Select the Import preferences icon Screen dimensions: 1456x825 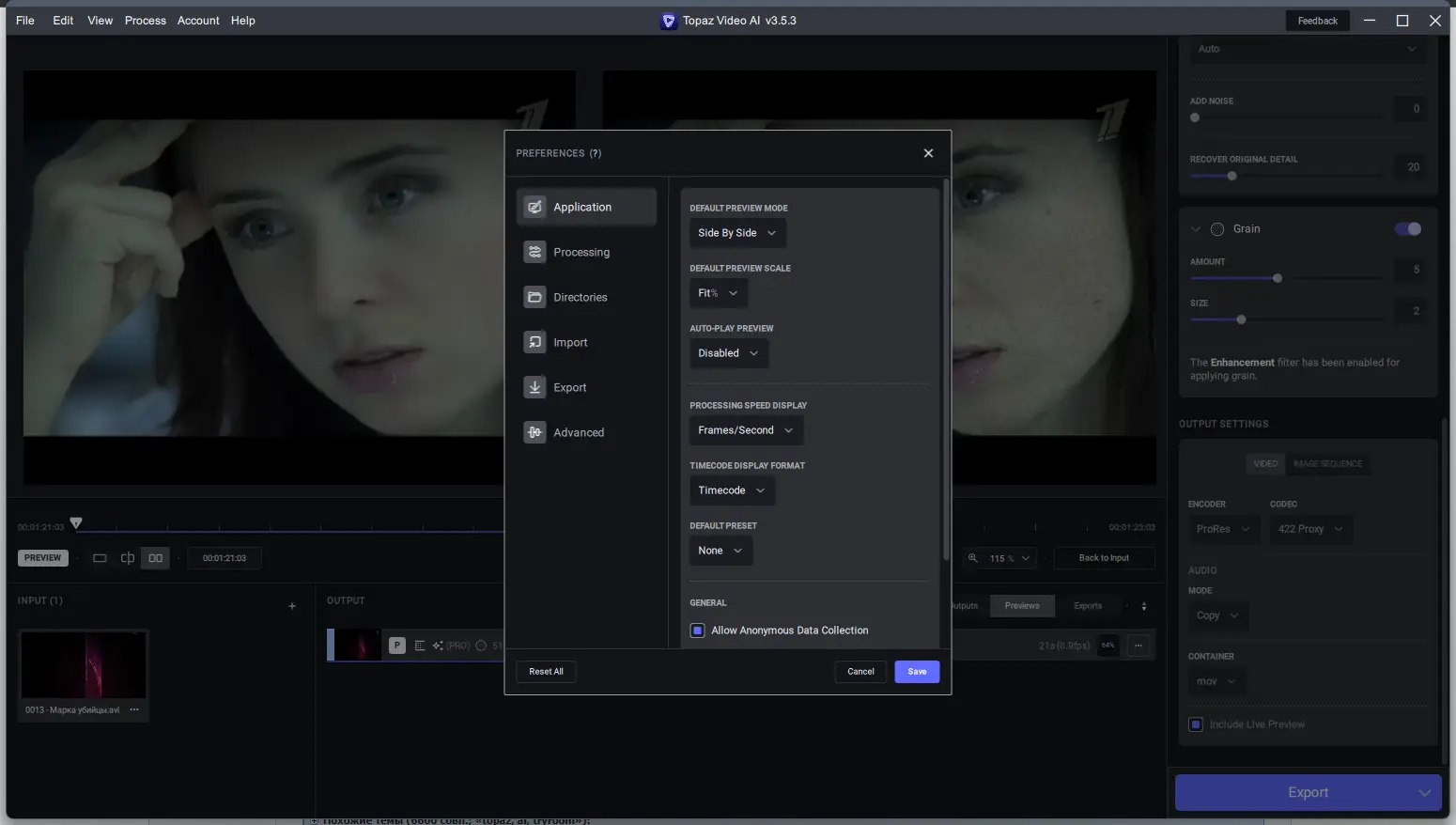(x=534, y=342)
